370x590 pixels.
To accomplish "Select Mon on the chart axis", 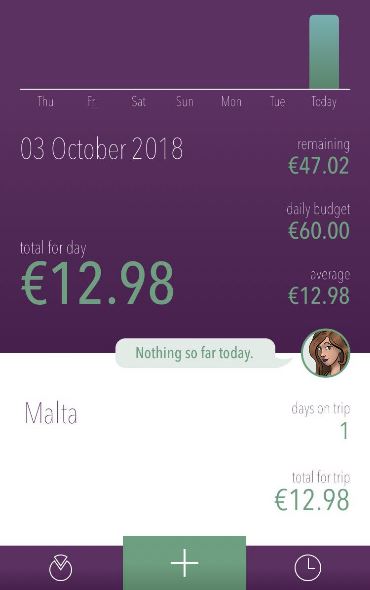I will 231,102.
